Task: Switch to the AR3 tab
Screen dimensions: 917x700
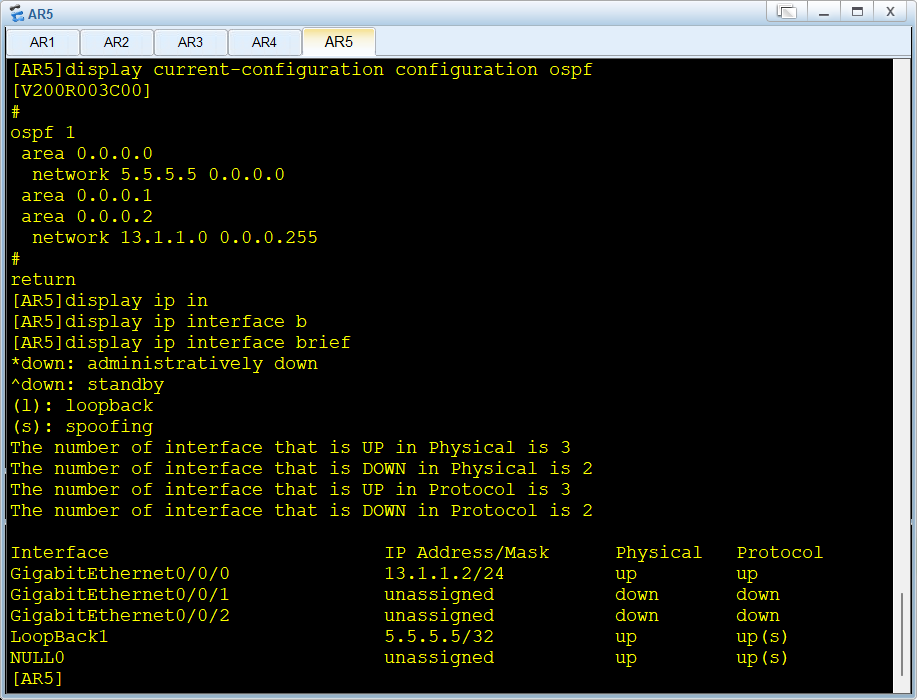Action: pos(190,42)
